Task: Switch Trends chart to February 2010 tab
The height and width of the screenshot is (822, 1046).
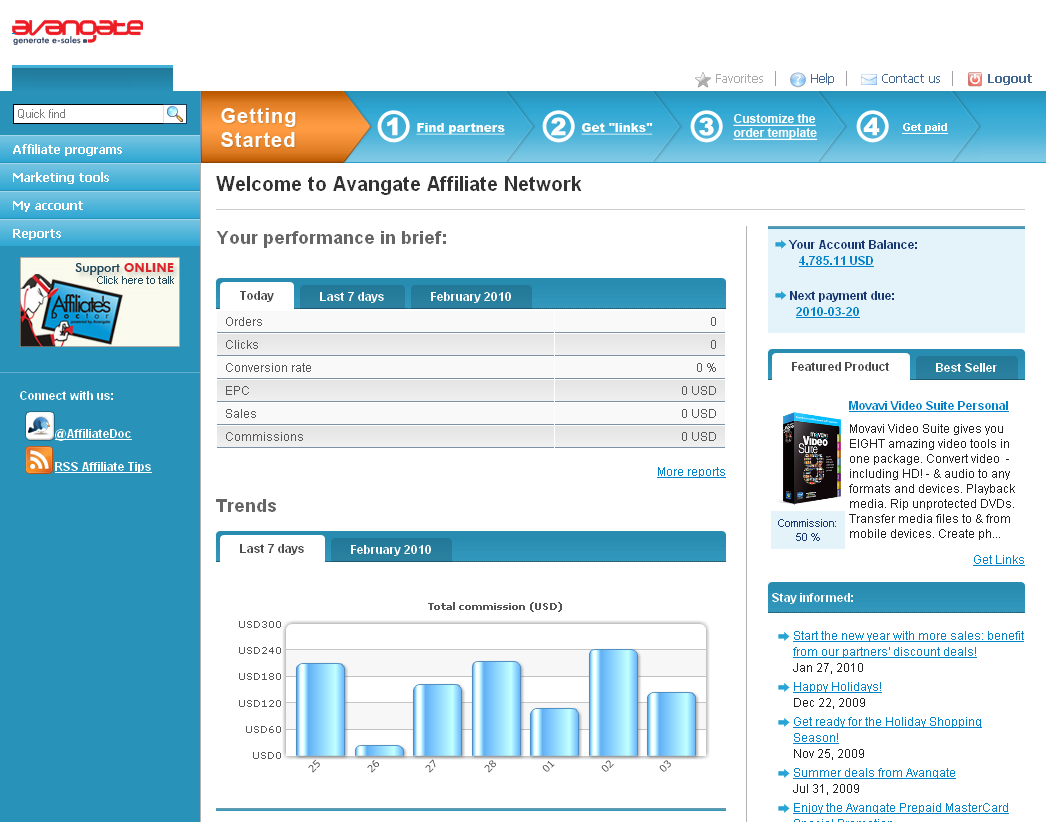Action: click(390, 550)
